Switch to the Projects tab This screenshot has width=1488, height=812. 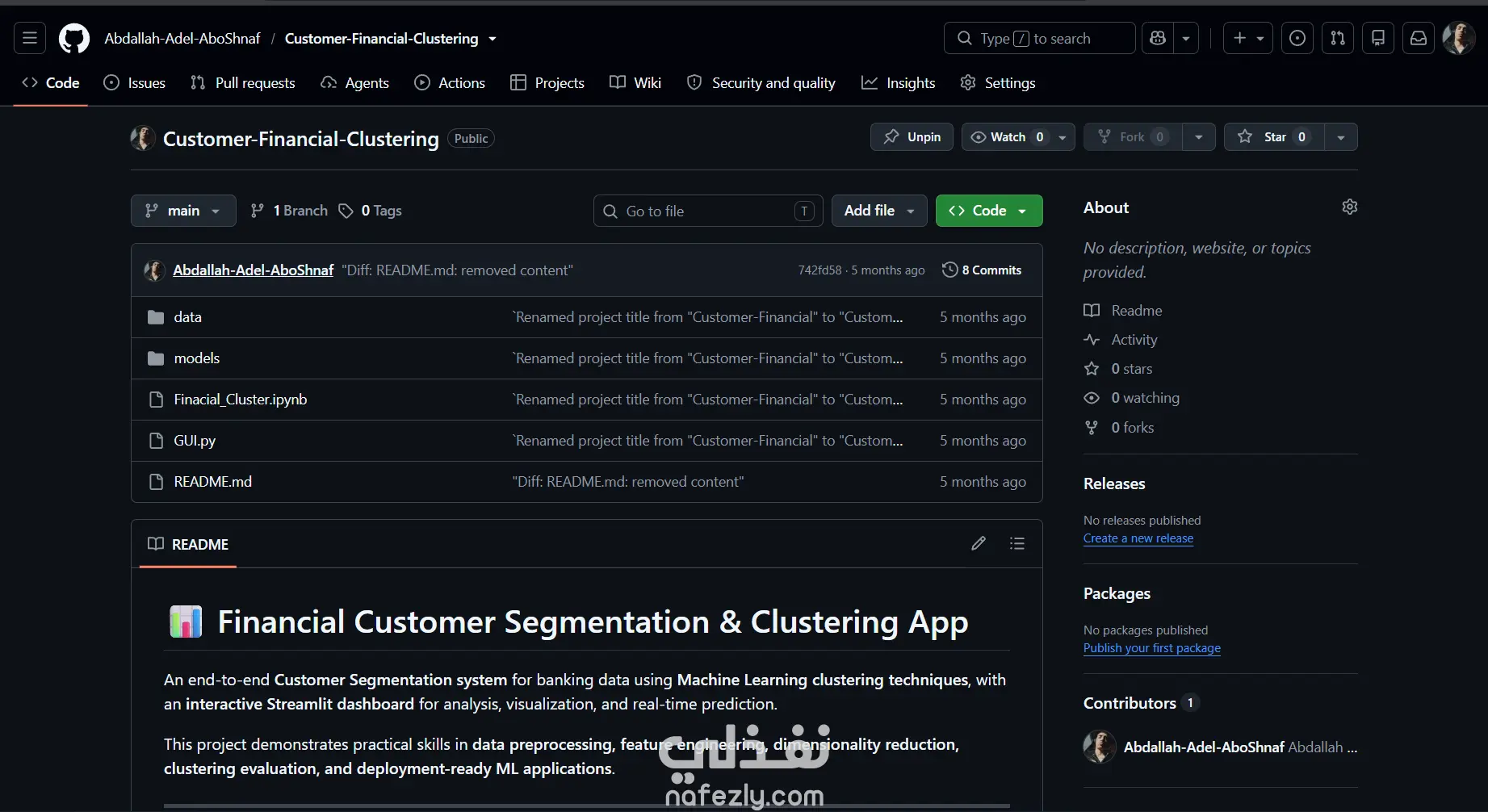coord(547,82)
